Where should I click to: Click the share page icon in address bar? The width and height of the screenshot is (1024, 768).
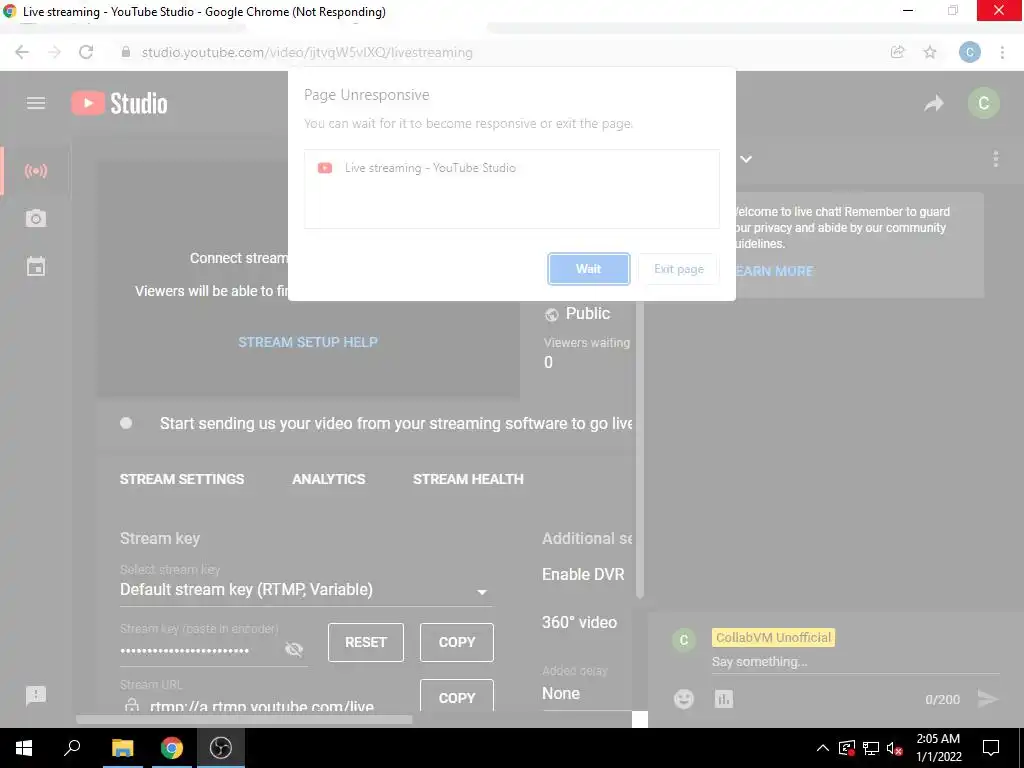(x=898, y=52)
